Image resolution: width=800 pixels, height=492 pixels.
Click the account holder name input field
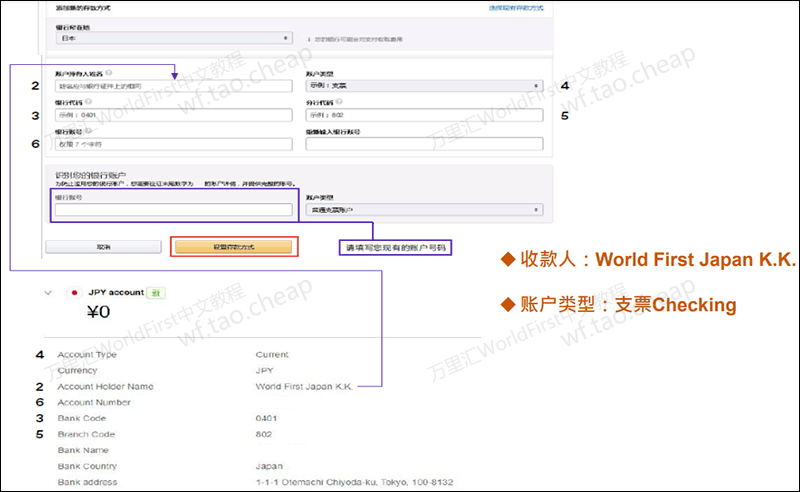click(x=173, y=86)
